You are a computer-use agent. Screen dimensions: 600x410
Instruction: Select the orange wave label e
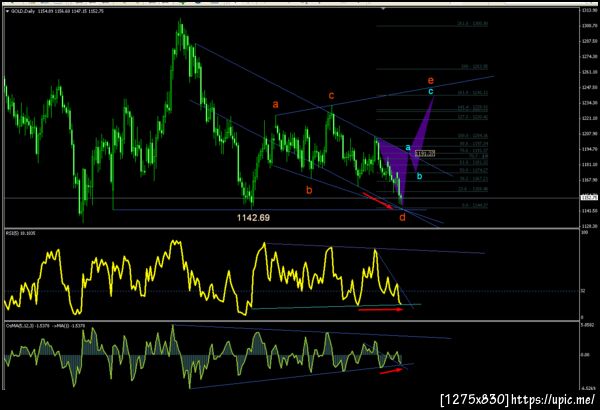pyautogui.click(x=430, y=80)
